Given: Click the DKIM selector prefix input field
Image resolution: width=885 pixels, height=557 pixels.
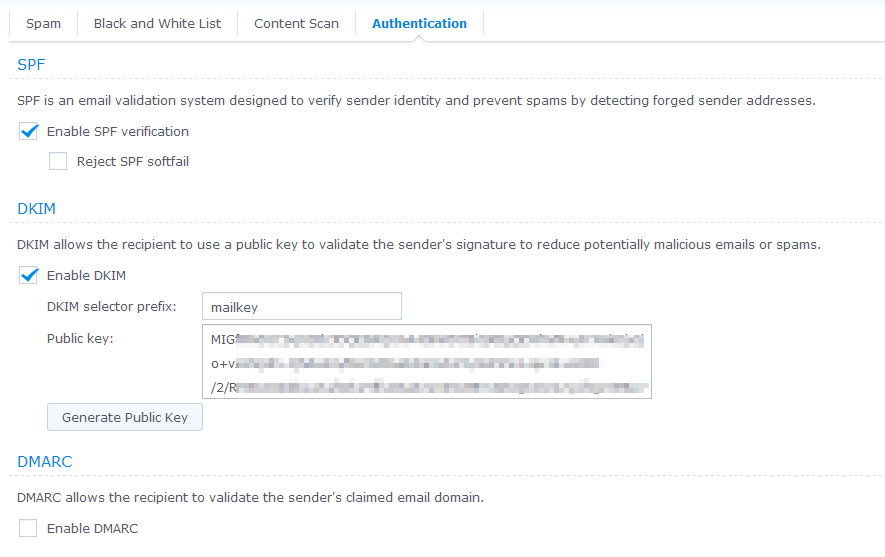Looking at the screenshot, I should 301,306.
